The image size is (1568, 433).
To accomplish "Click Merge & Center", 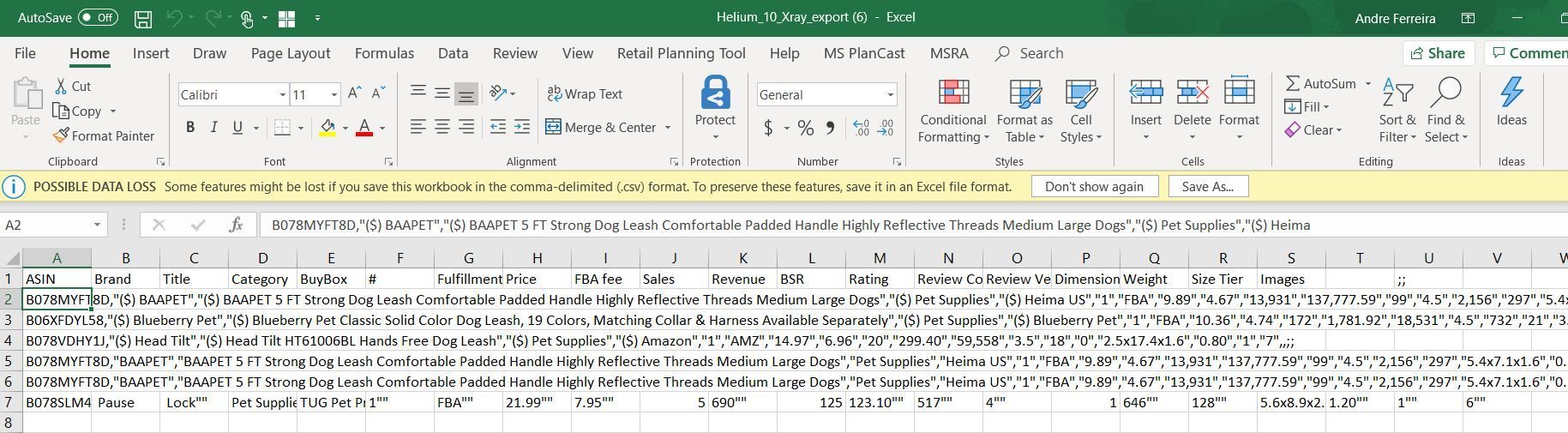I will coord(602,127).
